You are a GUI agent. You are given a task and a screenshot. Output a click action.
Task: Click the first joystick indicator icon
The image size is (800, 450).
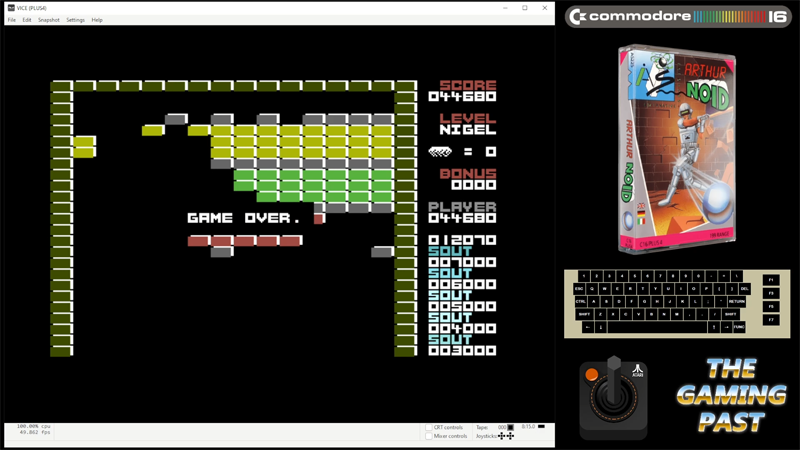coord(502,436)
